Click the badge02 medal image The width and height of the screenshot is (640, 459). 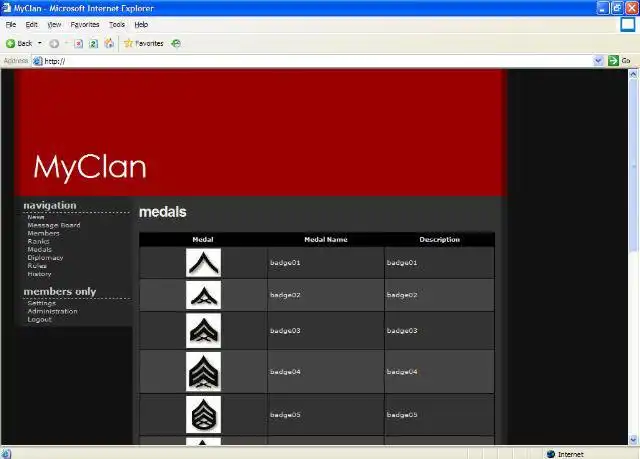203,295
